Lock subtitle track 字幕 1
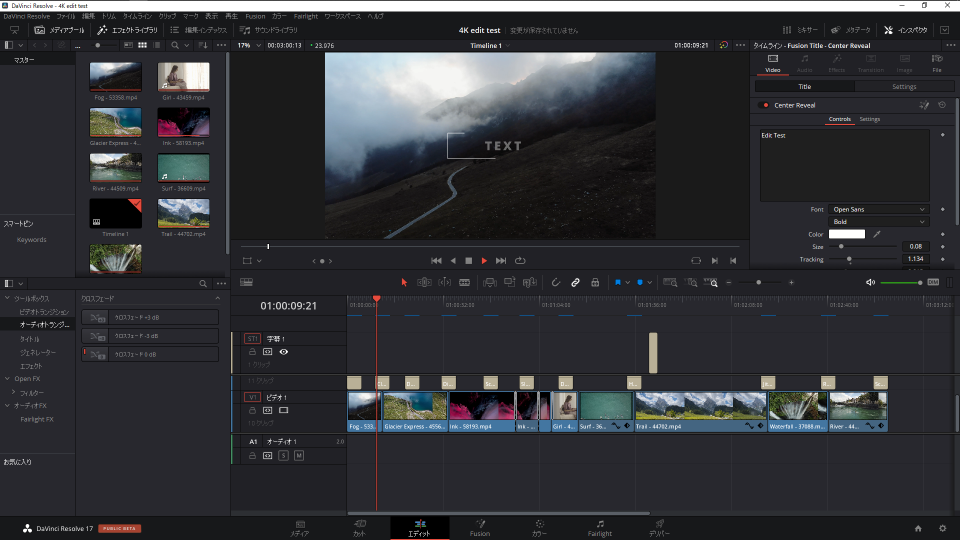 point(252,352)
